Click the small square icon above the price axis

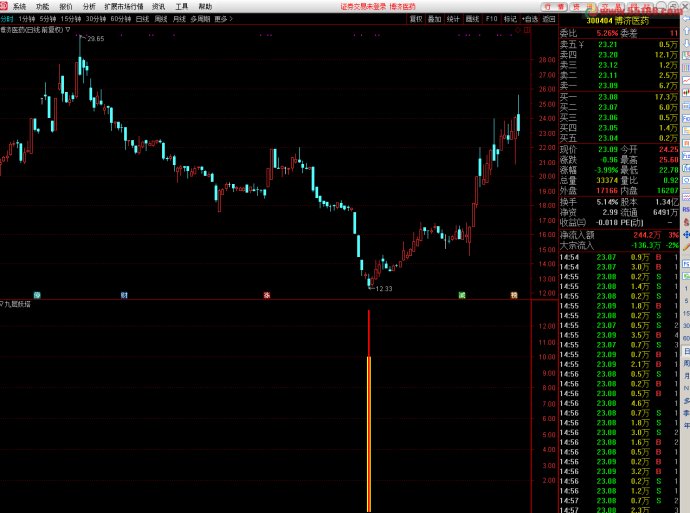tap(527, 30)
